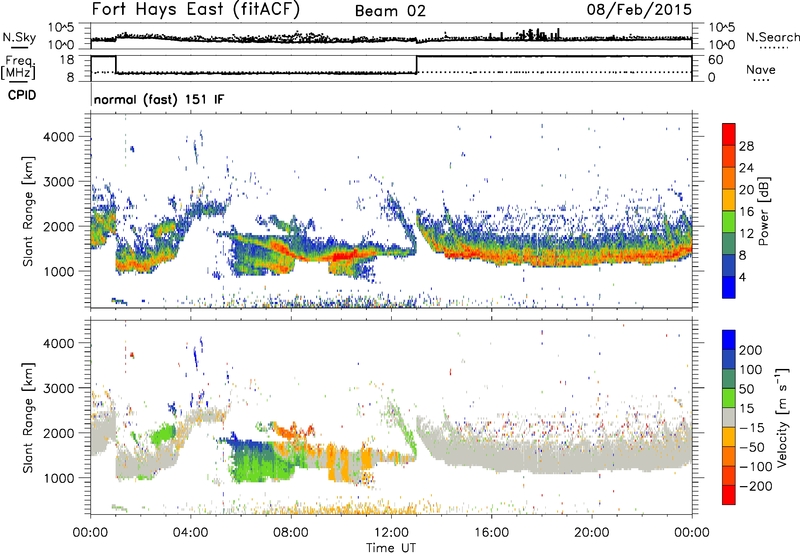The width and height of the screenshot is (800, 554).
Task: Select the 'CPID' row label
Action: 22,95
